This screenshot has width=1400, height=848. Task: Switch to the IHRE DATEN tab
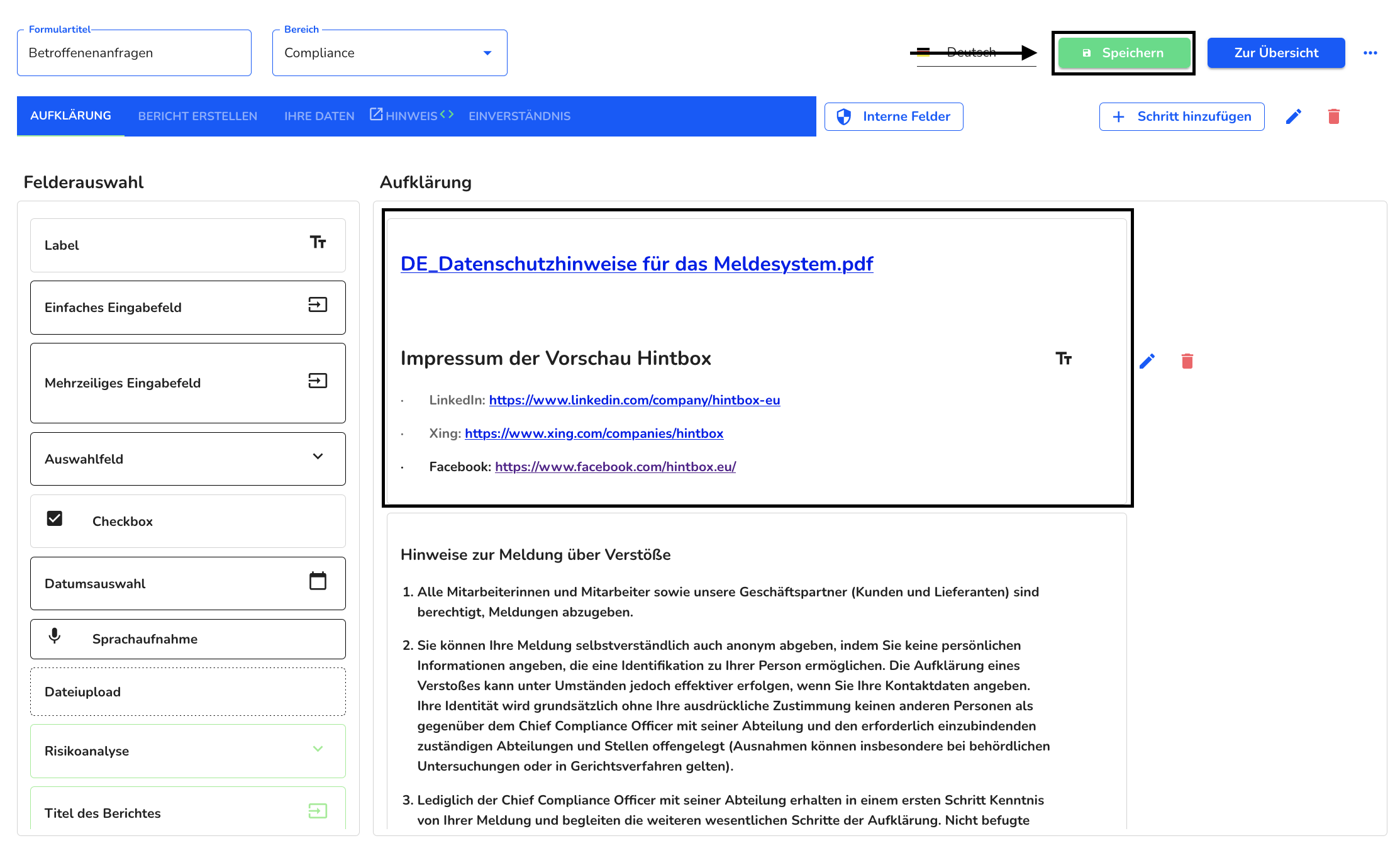point(319,116)
